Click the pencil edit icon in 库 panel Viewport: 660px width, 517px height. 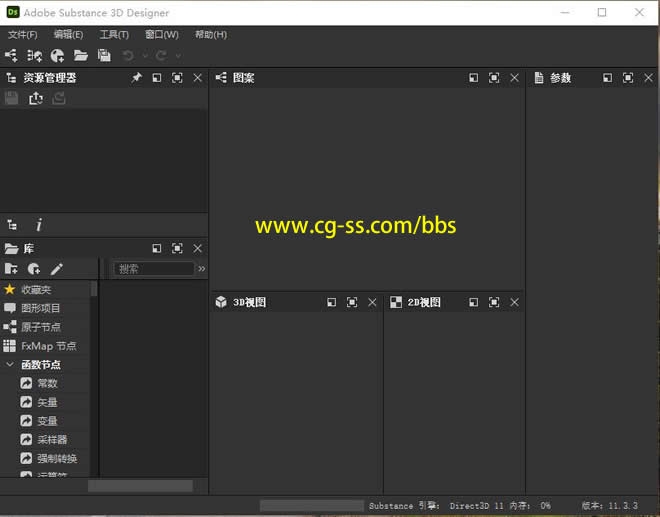[57, 269]
